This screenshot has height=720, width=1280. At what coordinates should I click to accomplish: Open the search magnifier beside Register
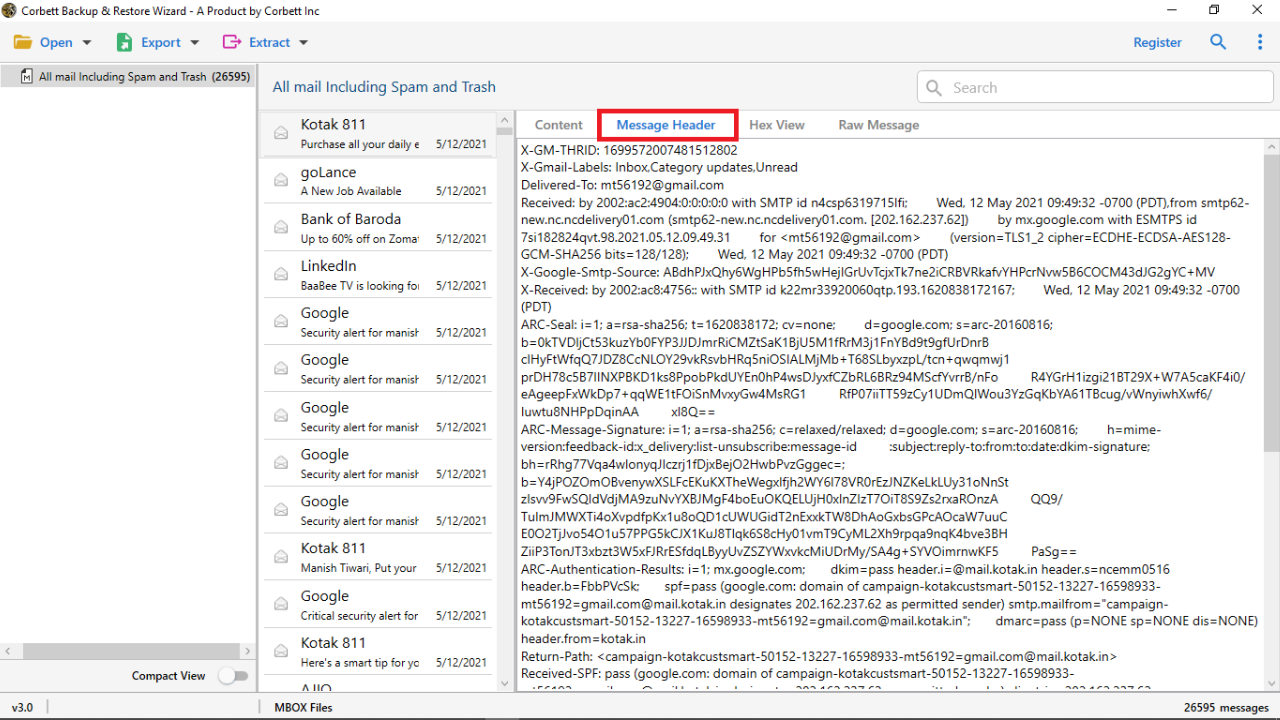click(x=1217, y=42)
